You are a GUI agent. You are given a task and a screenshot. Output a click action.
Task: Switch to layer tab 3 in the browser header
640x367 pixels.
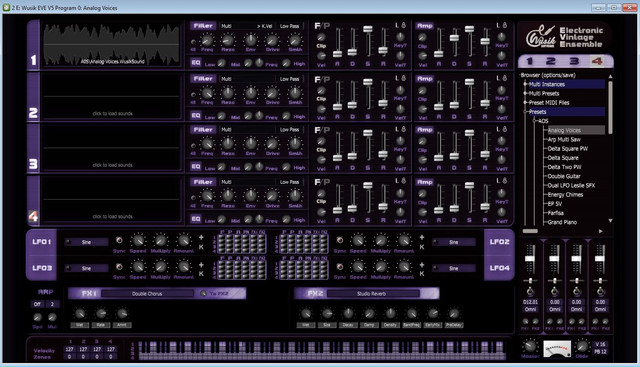pyautogui.click(x=574, y=61)
